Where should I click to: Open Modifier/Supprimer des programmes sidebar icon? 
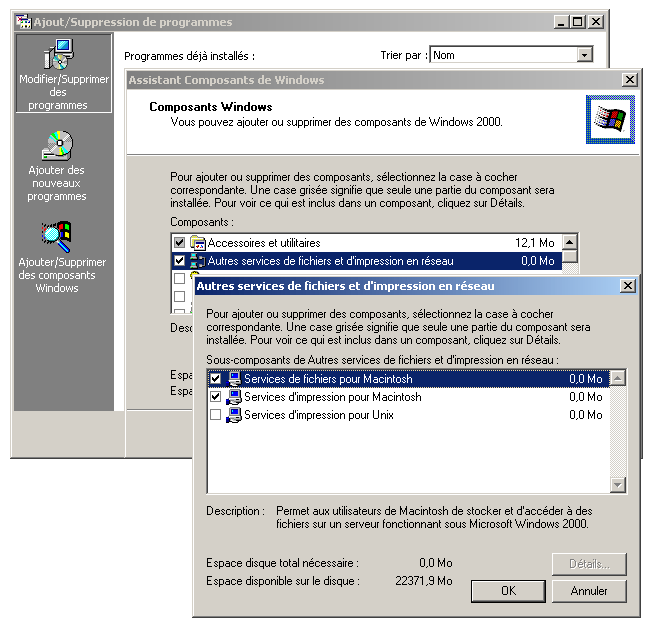59,54
